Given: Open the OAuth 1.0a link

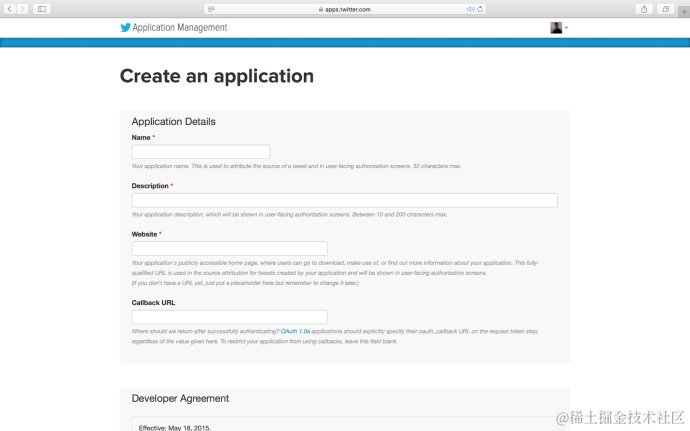Looking at the screenshot, I should [x=295, y=331].
